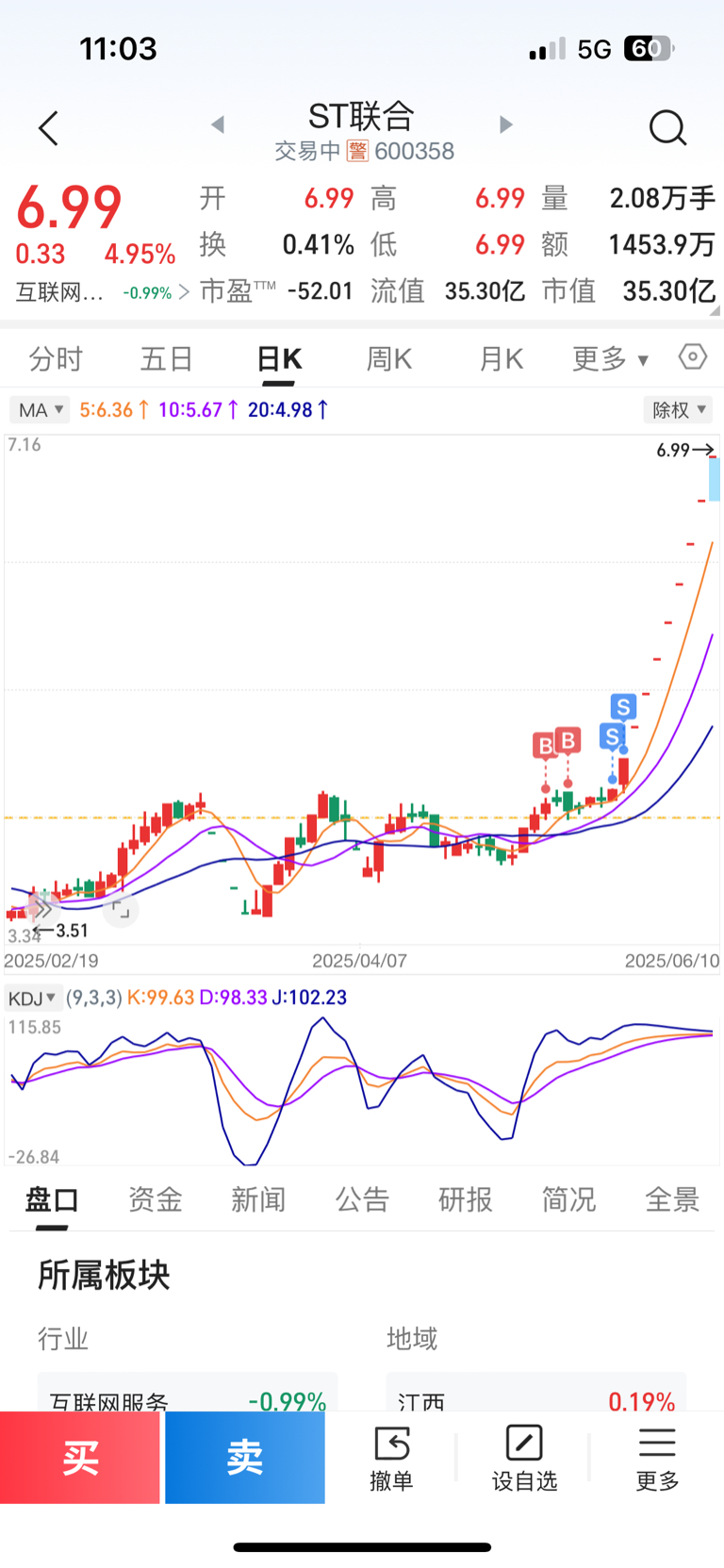The height and width of the screenshot is (1568, 724).
Task: Tap the 市值 35.30亿 value
Action: coord(668,291)
